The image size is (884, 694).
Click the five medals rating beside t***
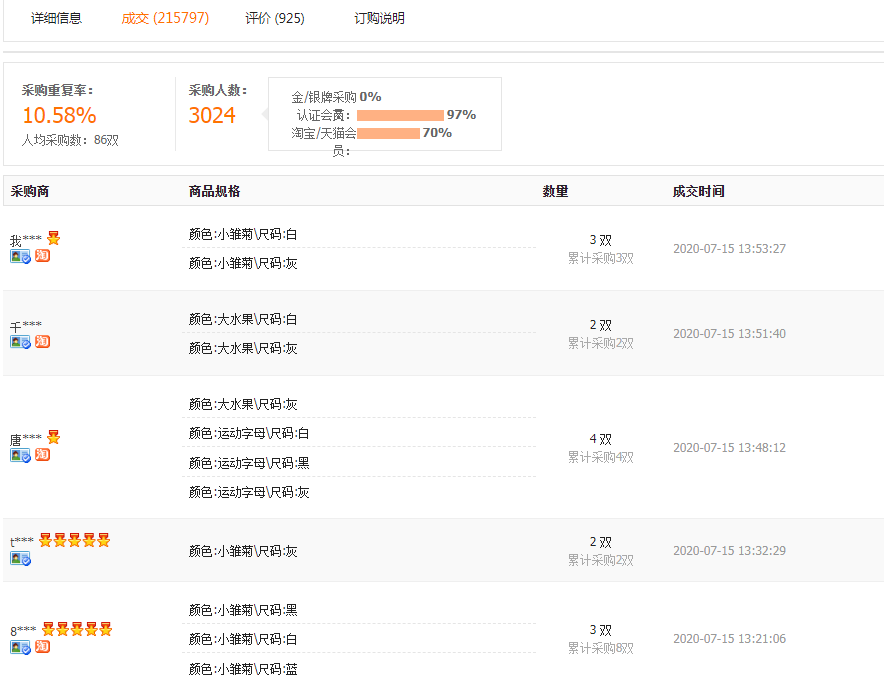tap(75, 541)
